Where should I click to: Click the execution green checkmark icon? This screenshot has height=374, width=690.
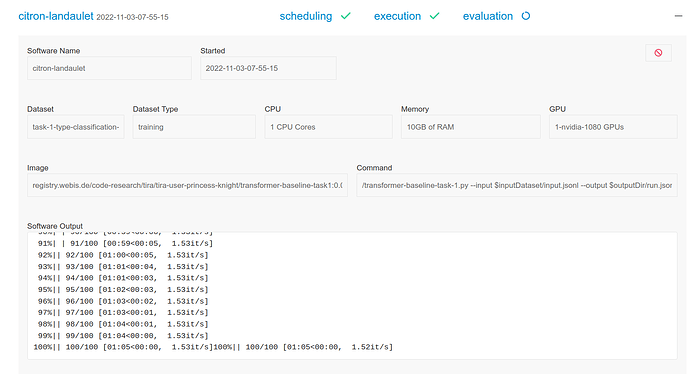pos(434,16)
